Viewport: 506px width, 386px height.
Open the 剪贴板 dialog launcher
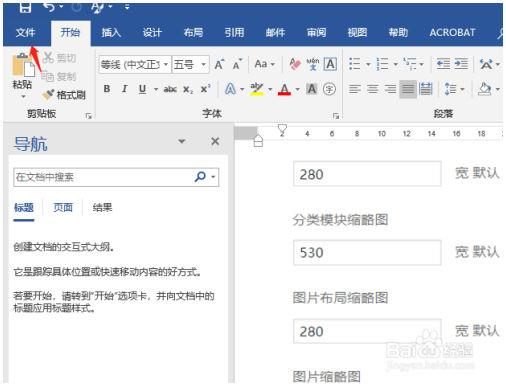coord(88,116)
